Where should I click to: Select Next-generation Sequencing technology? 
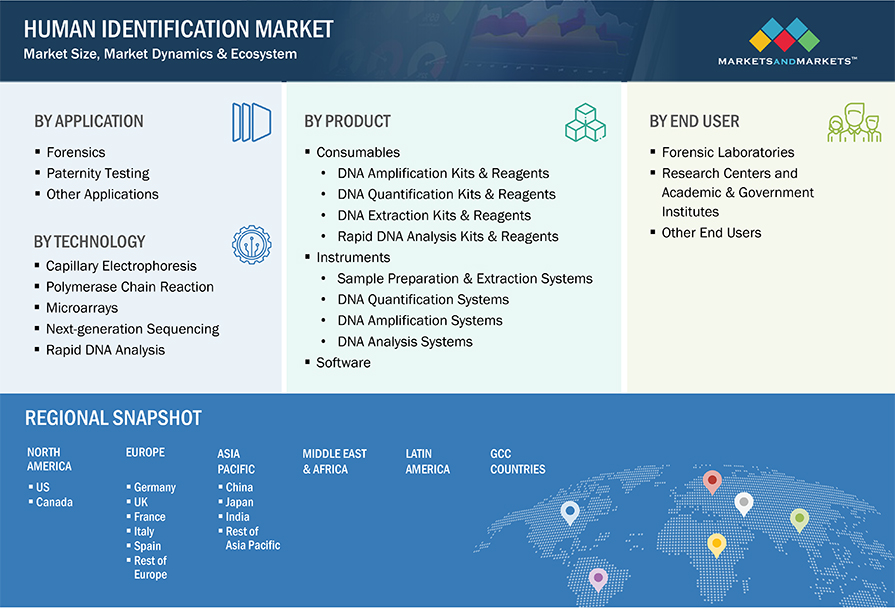point(132,329)
